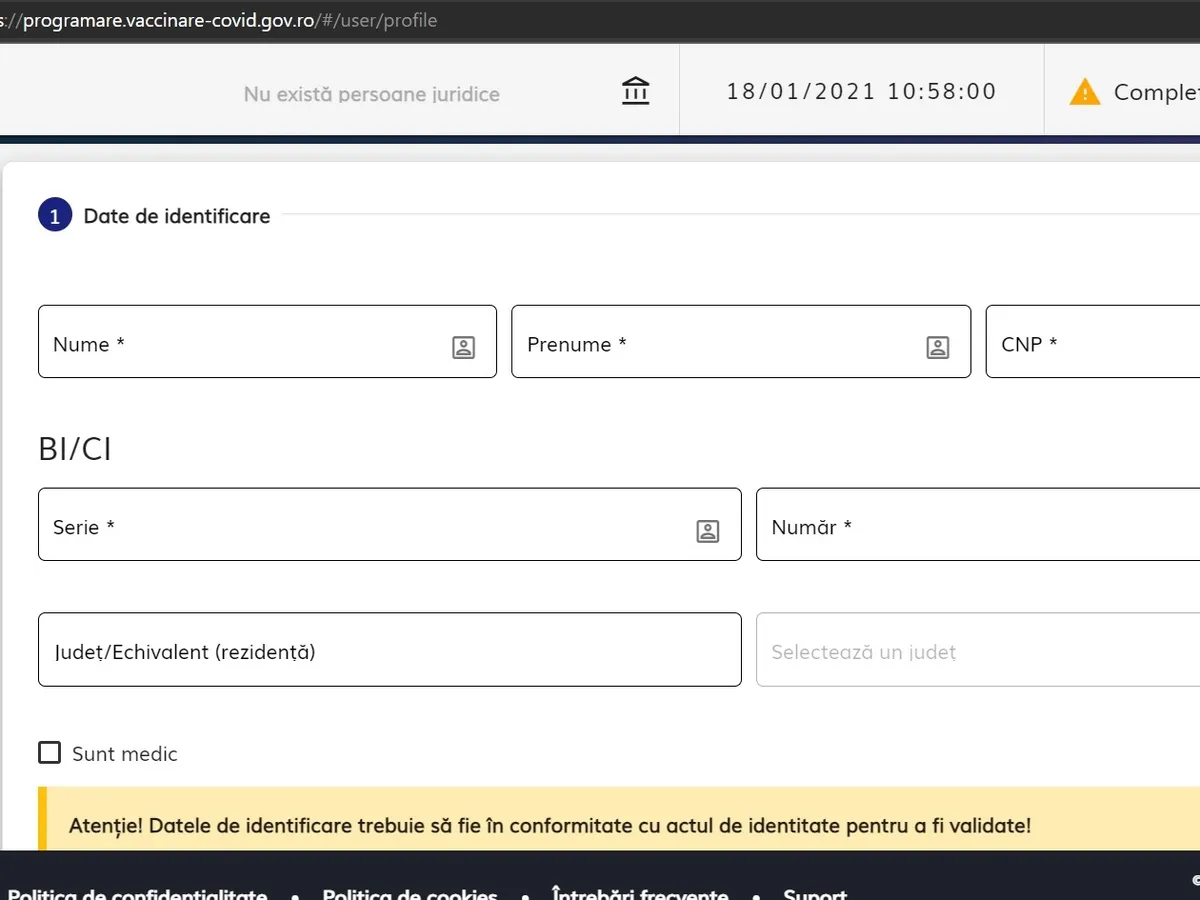Click the legal entities institution icon
The width and height of the screenshot is (1200, 900).
click(635, 91)
